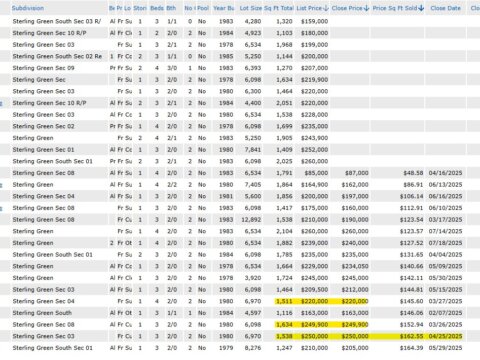Sort by the Year Bu column header
Image resolution: width=480 pixels, height=360 pixels.
click(224, 8)
